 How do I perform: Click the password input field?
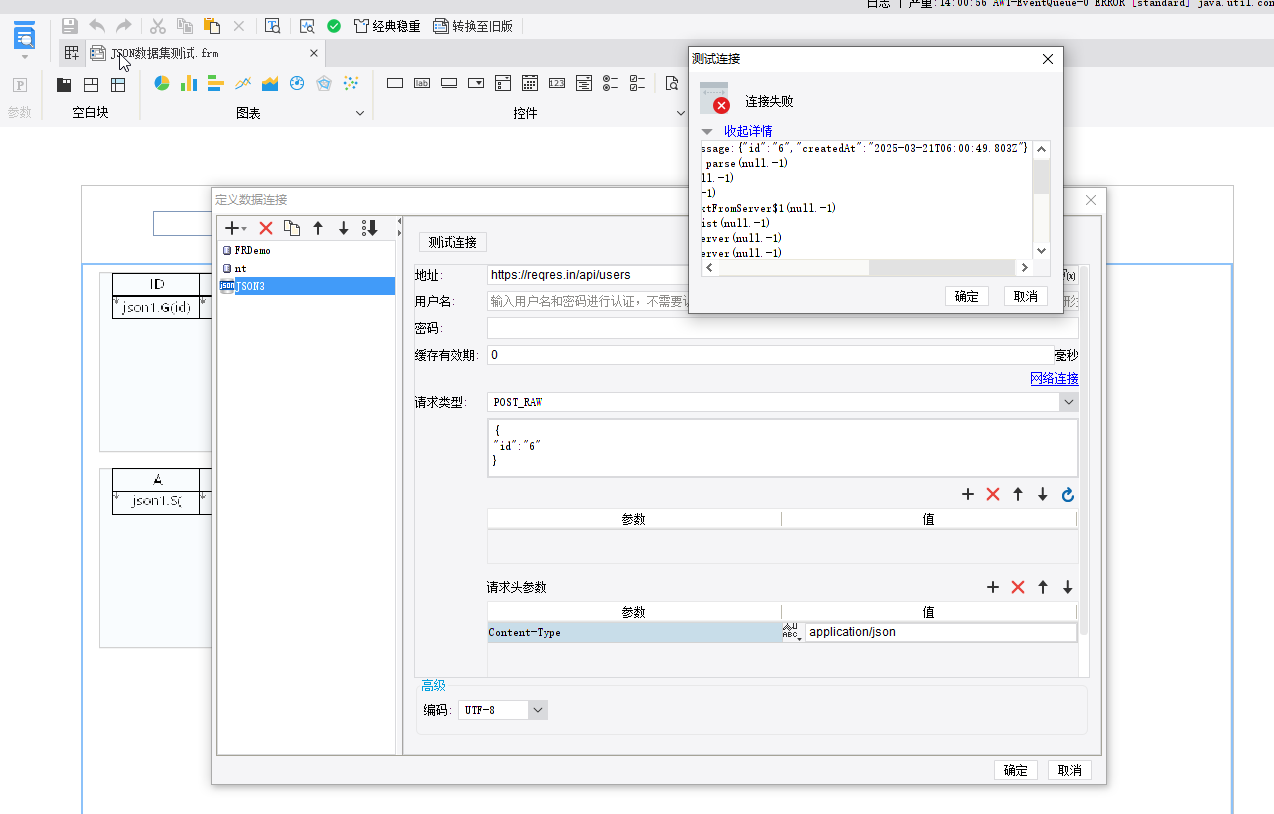[x=782, y=328]
